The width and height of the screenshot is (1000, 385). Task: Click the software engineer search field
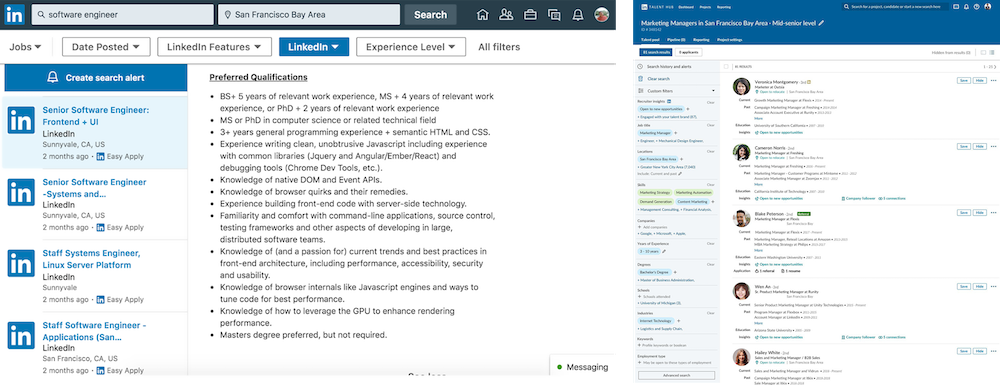click(122, 15)
